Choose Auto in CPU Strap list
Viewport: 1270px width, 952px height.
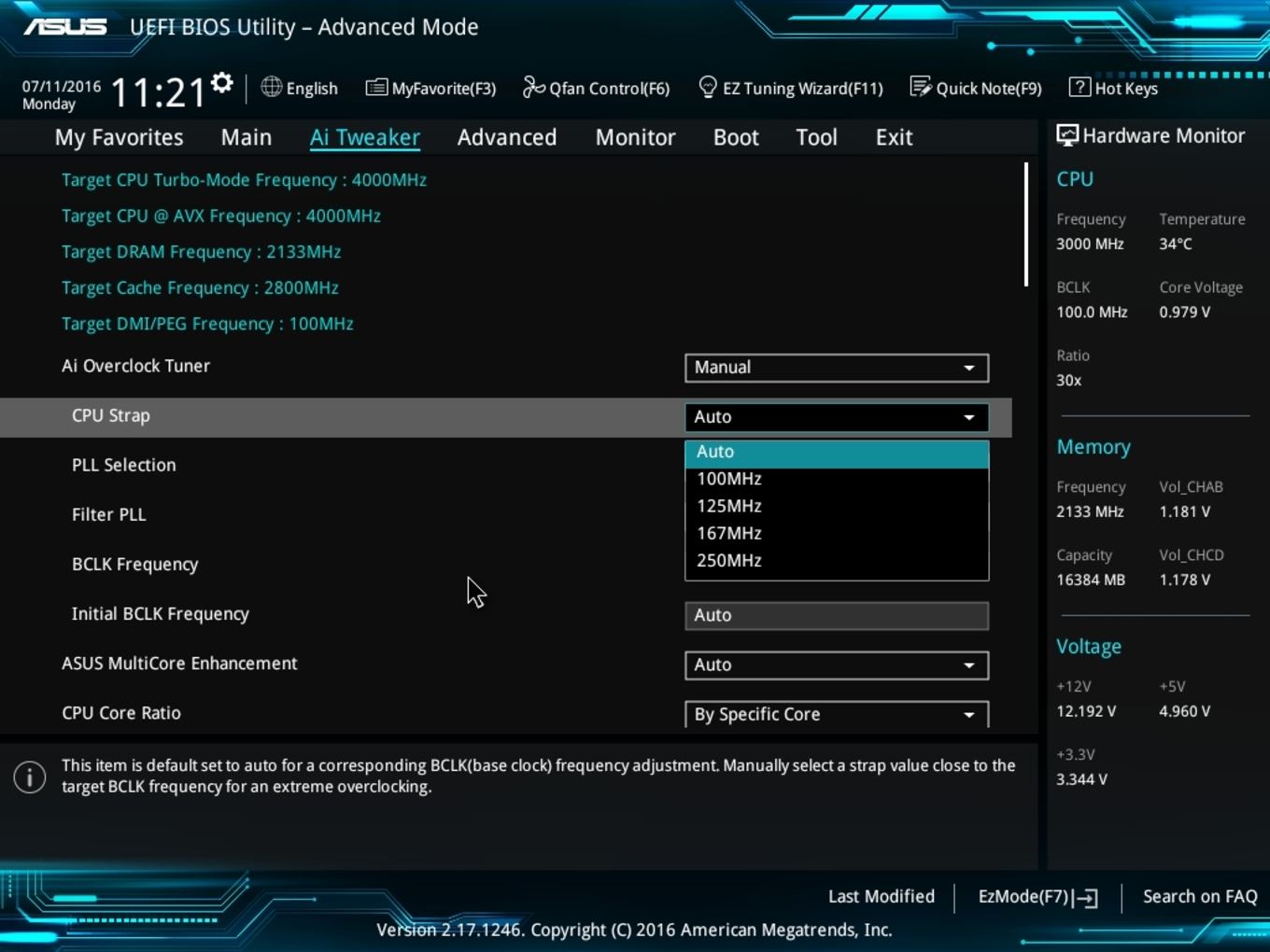(x=837, y=452)
